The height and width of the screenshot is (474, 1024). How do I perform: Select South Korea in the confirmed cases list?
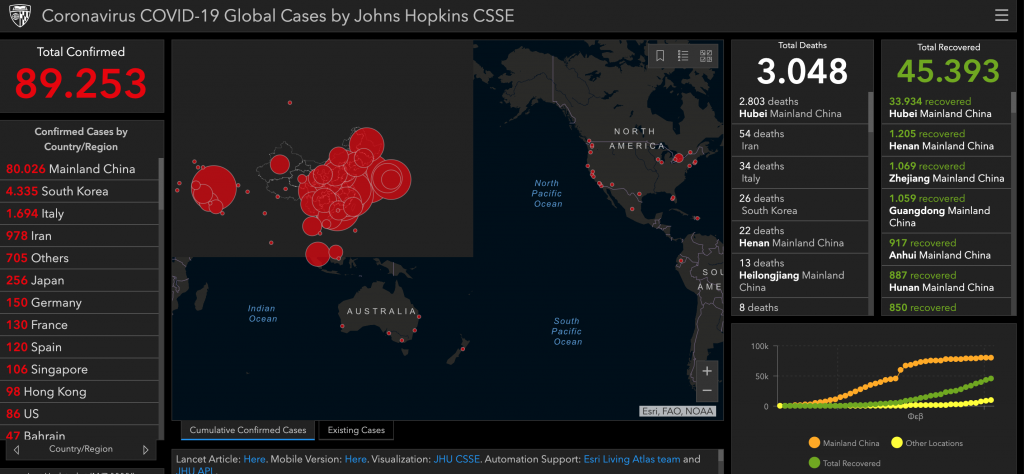coord(57,191)
